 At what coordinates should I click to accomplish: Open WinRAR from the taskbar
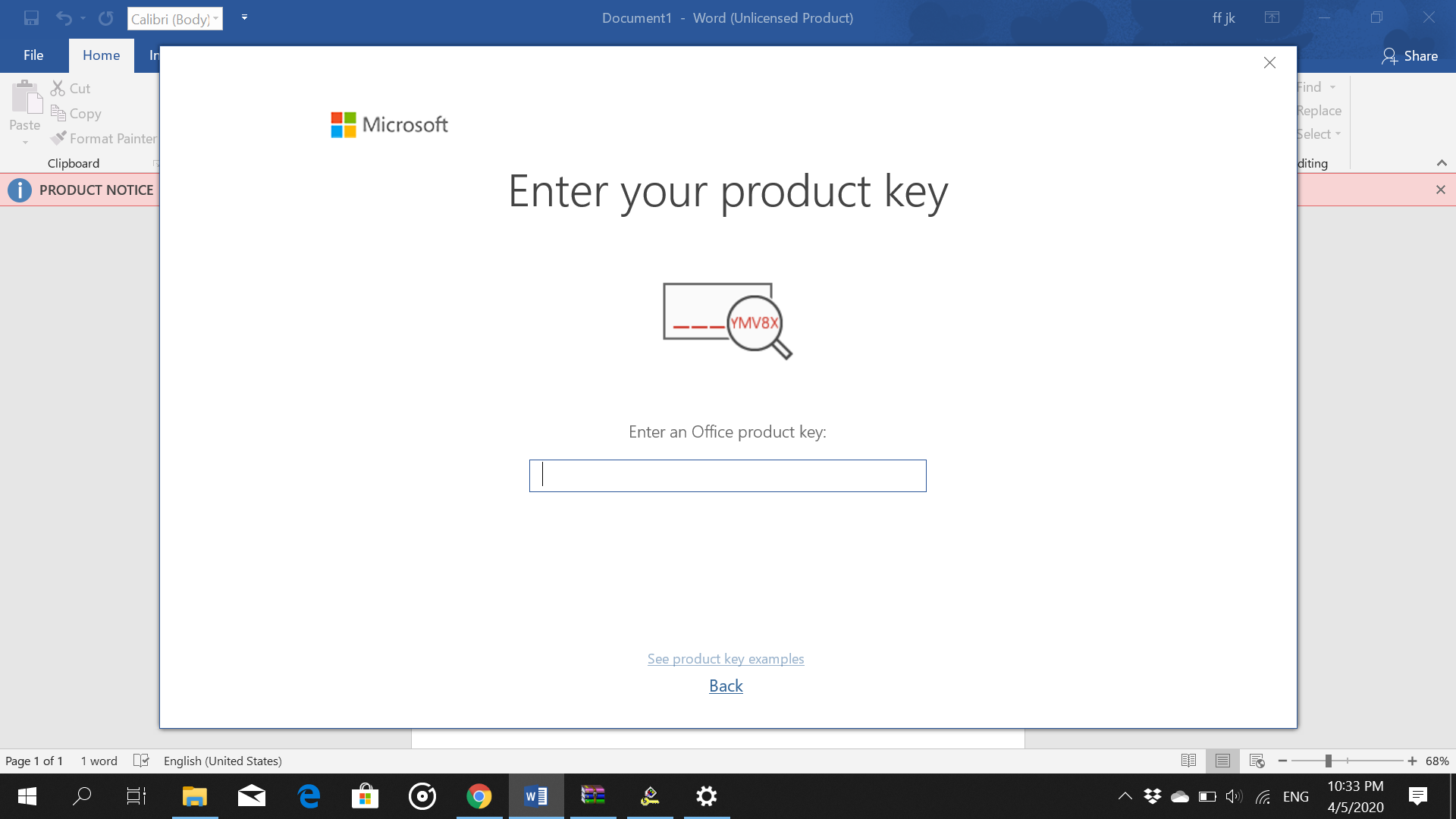pos(593,796)
